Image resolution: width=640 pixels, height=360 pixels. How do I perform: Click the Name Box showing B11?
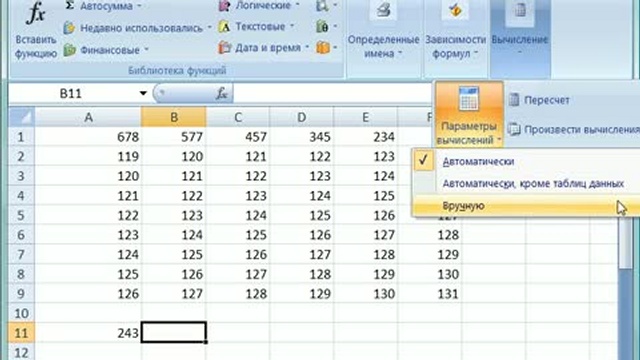[x=71, y=93]
